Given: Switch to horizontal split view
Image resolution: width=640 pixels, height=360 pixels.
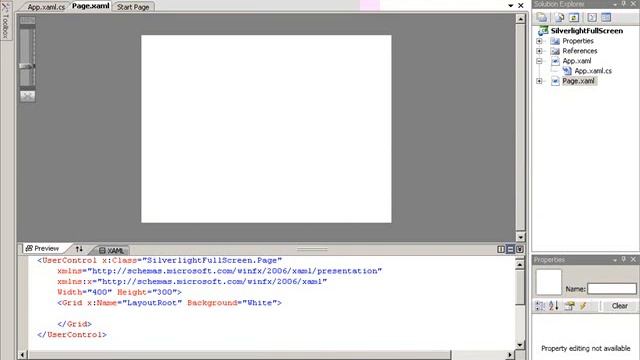Looking at the screenshot, I should [x=510, y=249].
